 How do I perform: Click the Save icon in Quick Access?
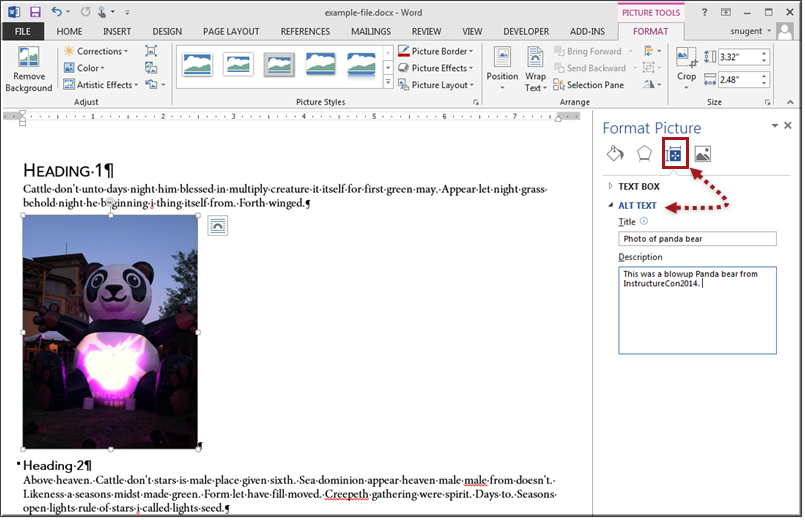[35, 12]
